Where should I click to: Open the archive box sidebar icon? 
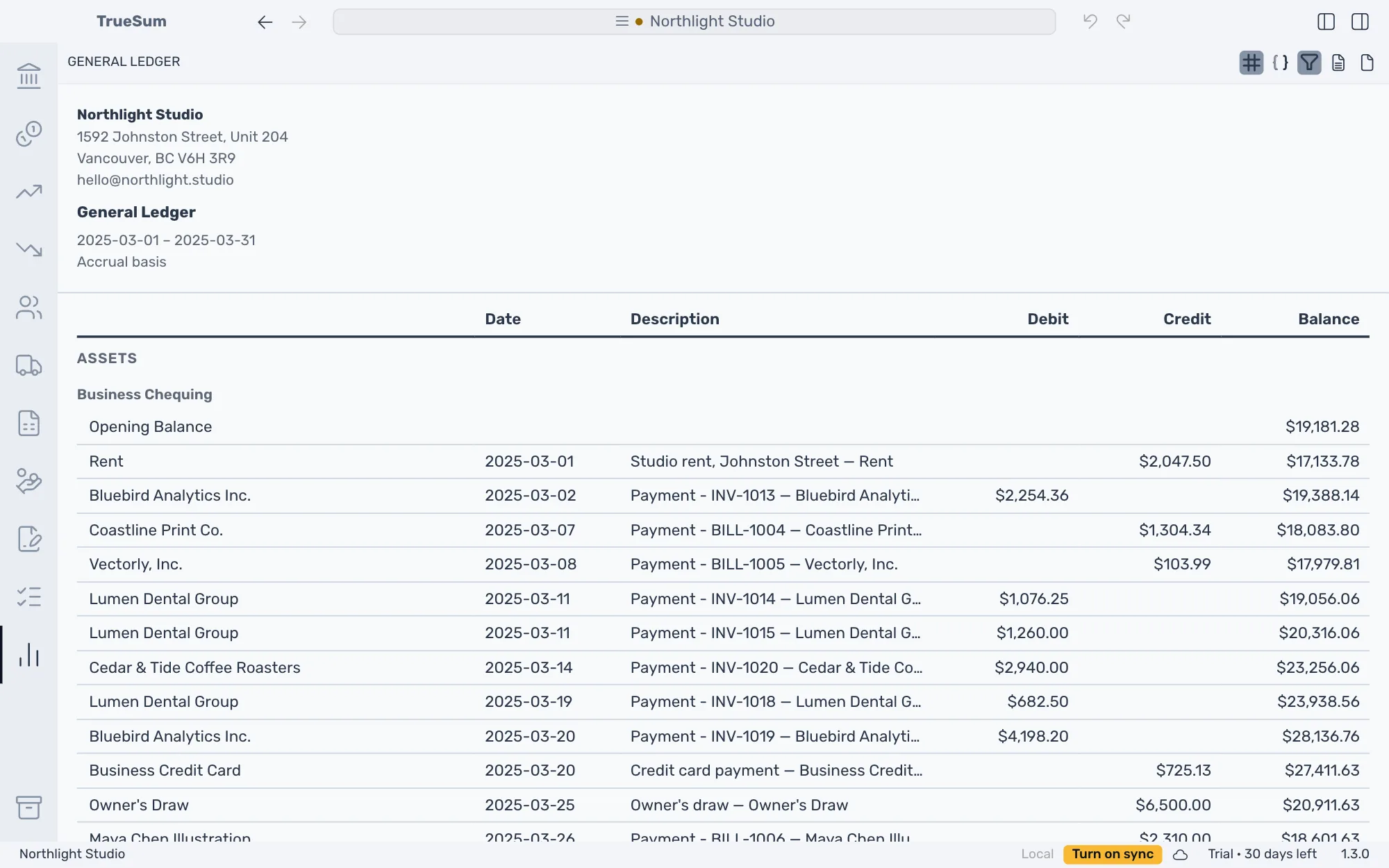[28, 808]
